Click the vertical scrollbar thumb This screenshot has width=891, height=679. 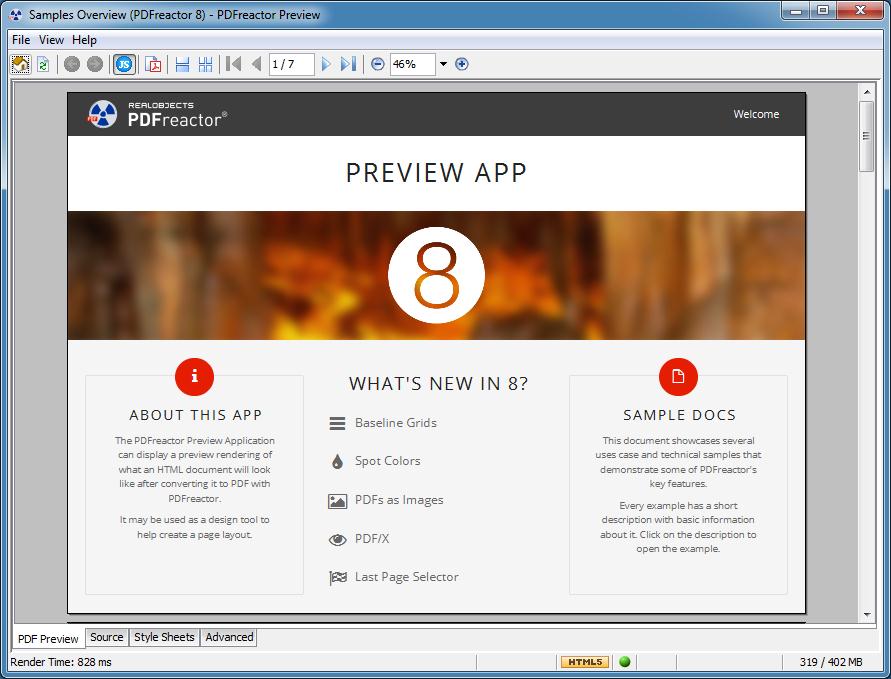(867, 136)
